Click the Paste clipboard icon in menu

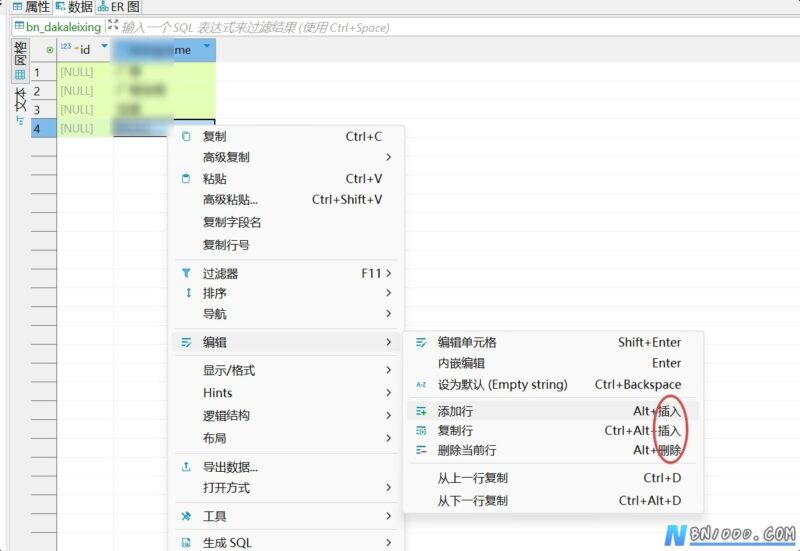(x=186, y=179)
